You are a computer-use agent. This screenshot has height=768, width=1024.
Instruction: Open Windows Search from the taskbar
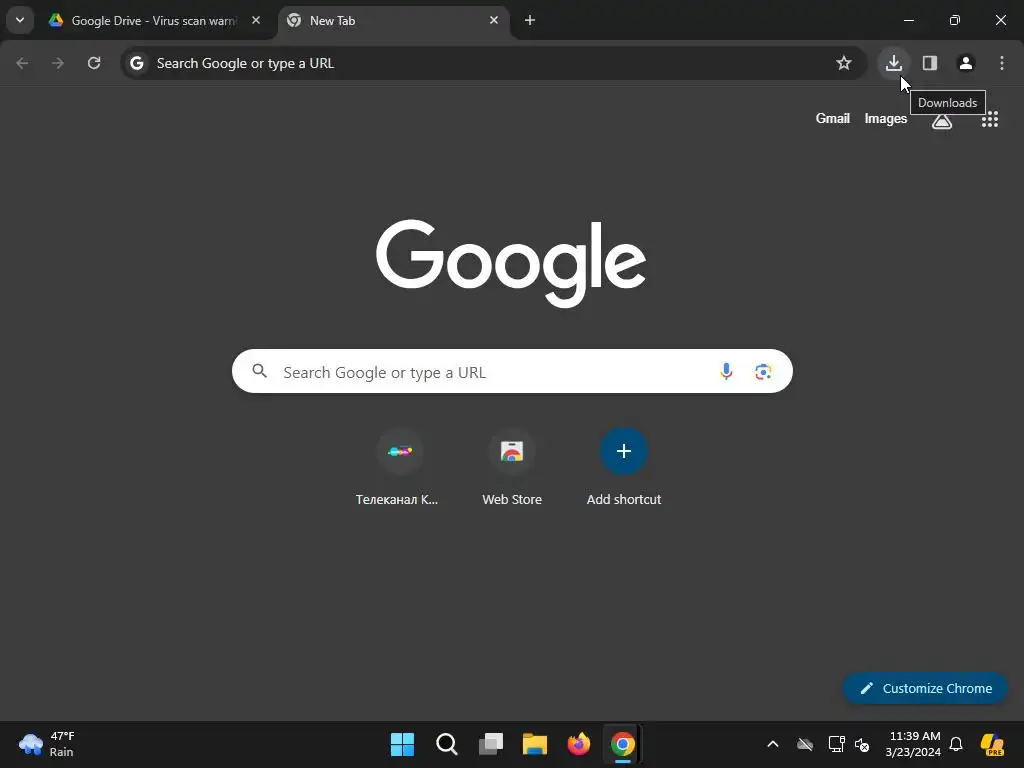(x=447, y=744)
